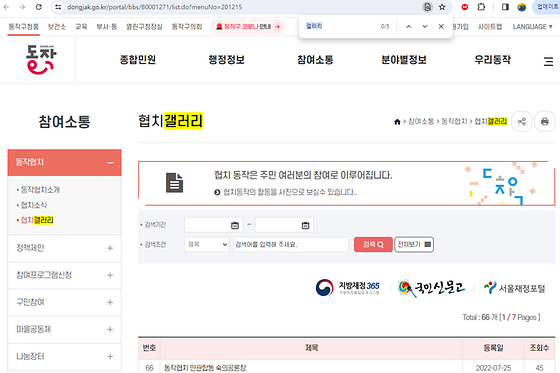Expand the 참여프로그램신청 sidebar section
Viewport: 560px width, 373px height.
click(x=110, y=275)
